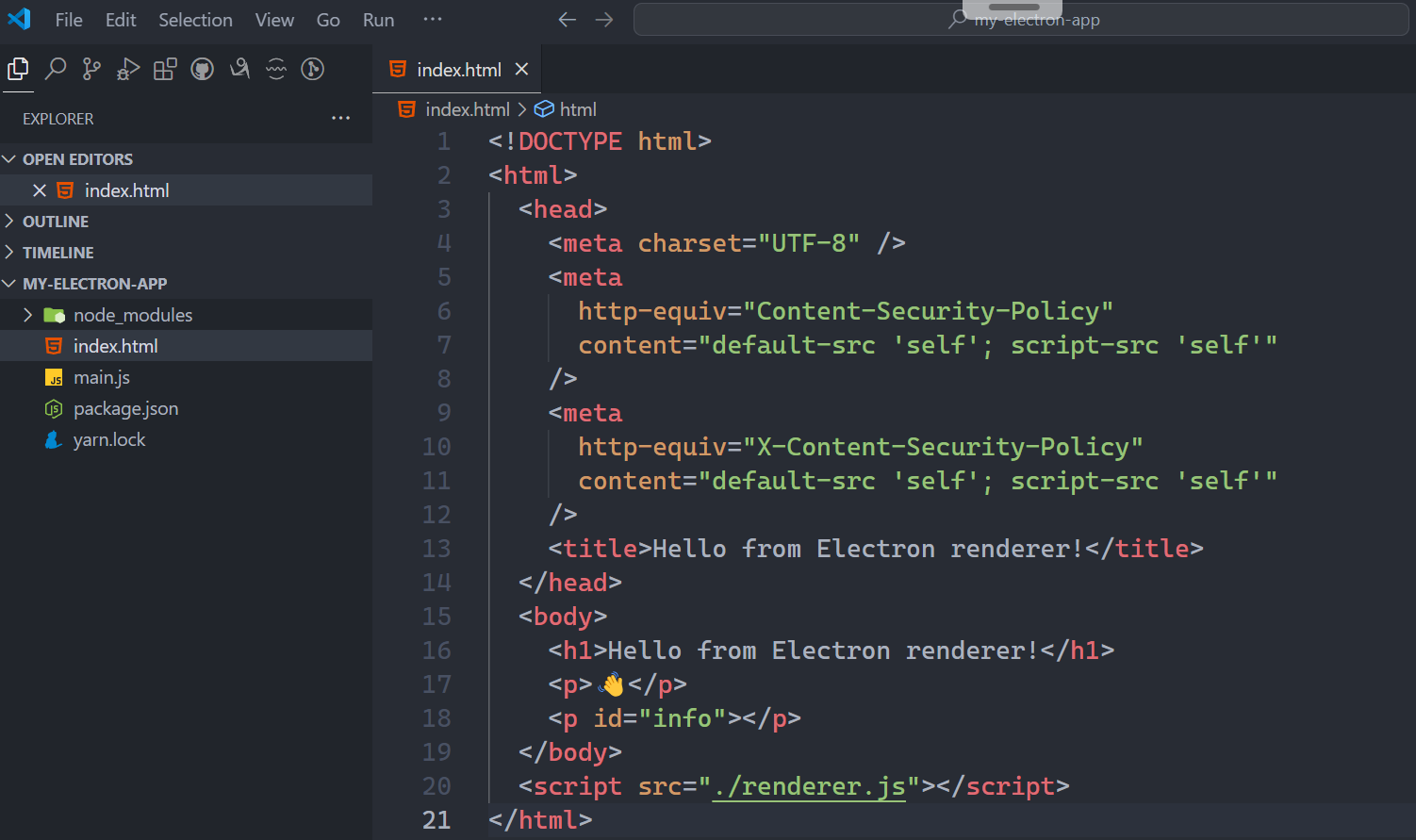This screenshot has height=840, width=1416.
Task: Open the Source Control view icon
Action: [x=91, y=69]
